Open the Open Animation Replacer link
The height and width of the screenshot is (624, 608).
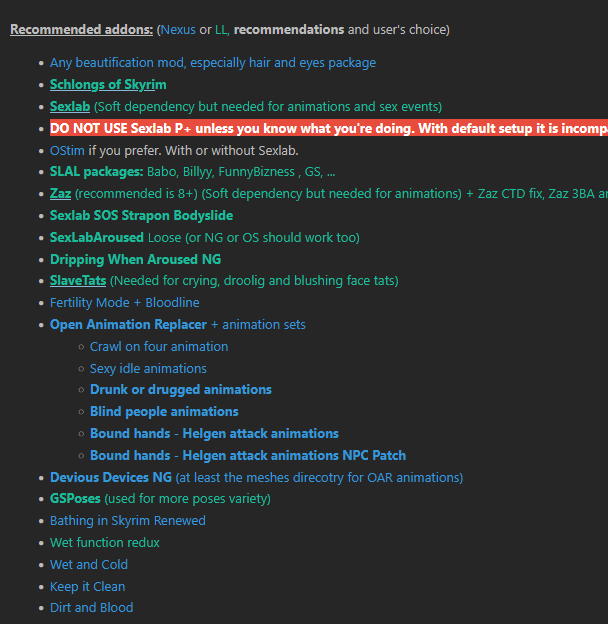tap(128, 324)
